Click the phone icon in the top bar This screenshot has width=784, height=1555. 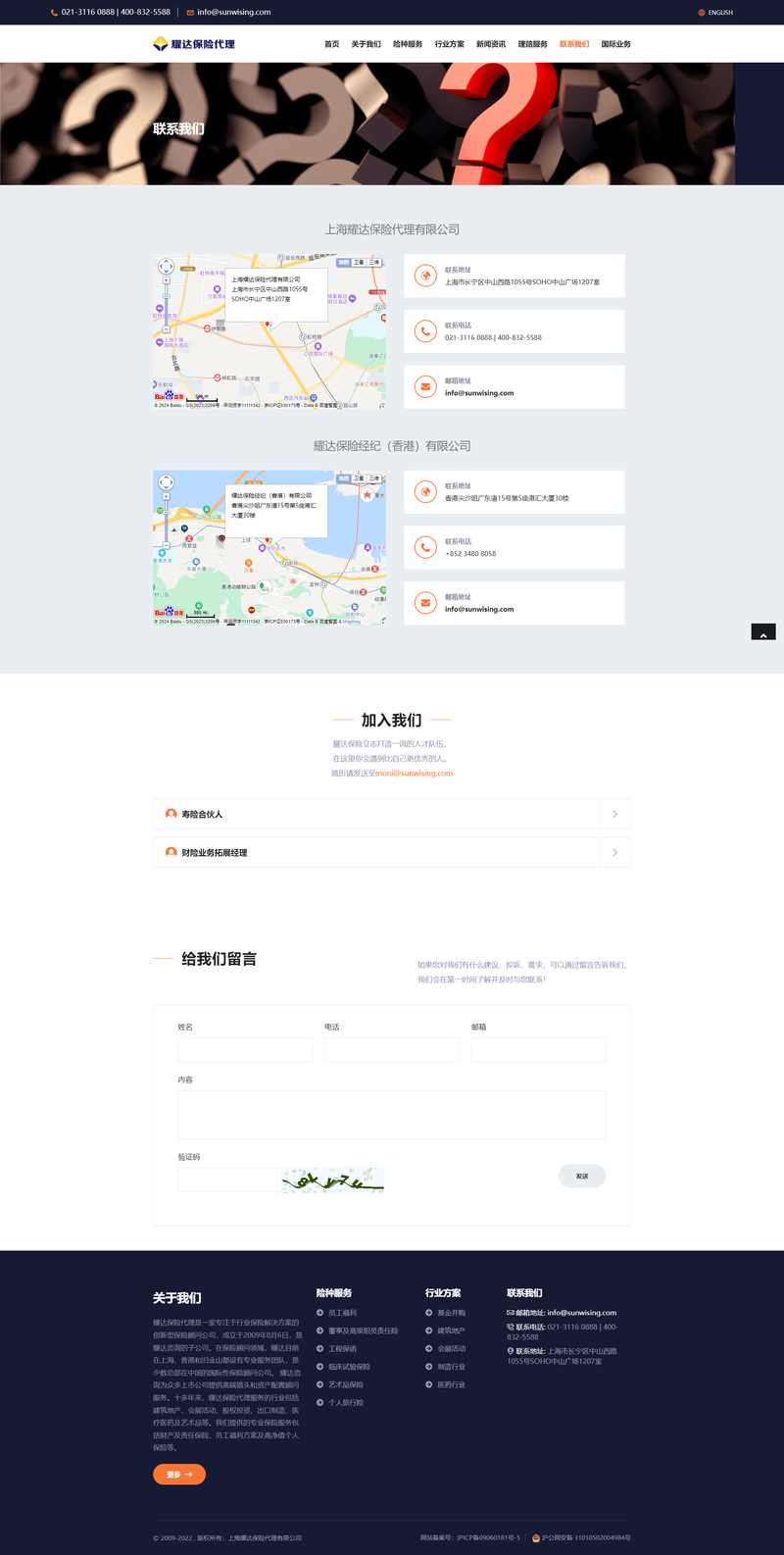(55, 13)
